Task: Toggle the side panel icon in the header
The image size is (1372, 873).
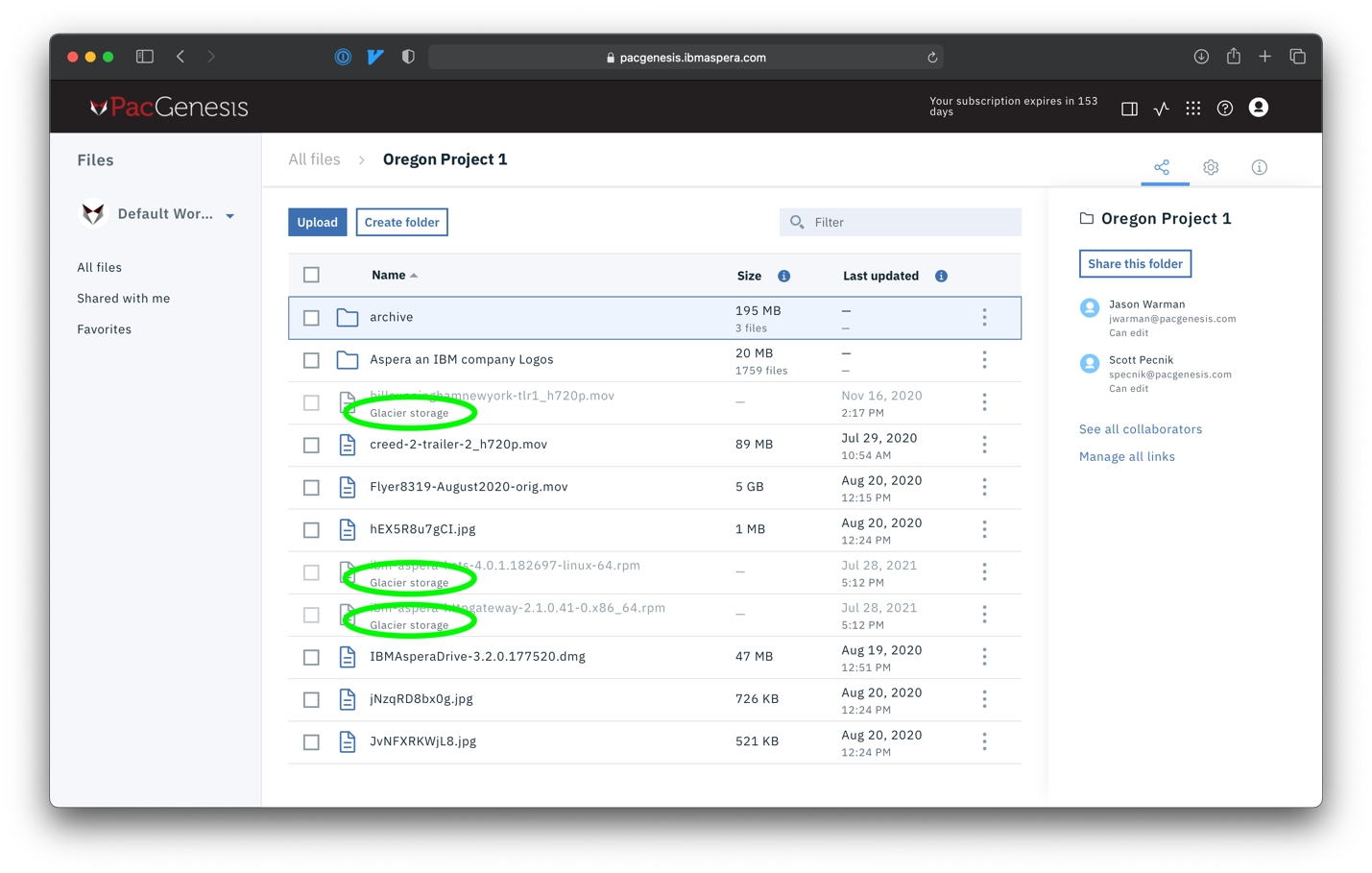Action: click(1129, 109)
